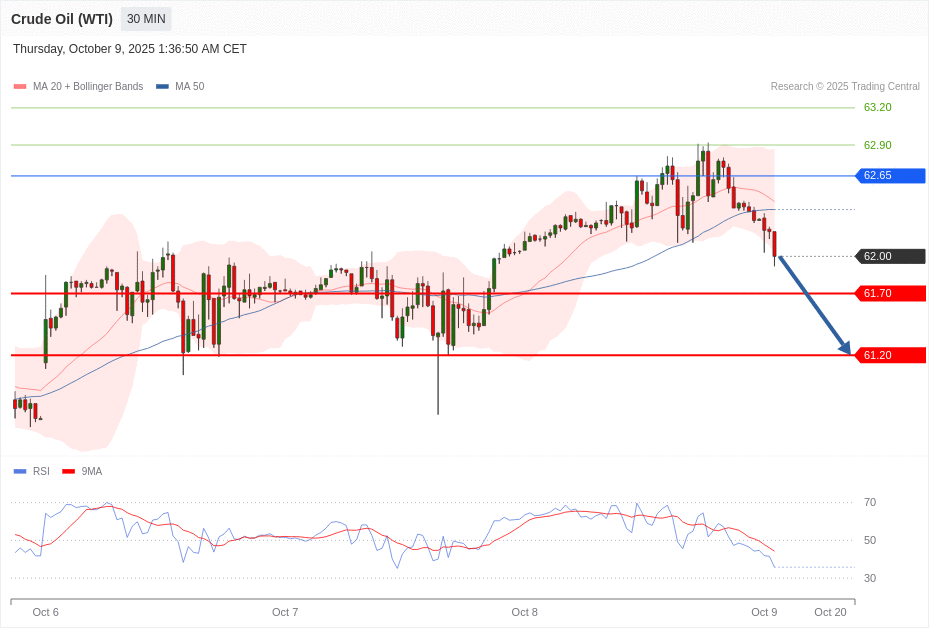
Task: Select the red 61.20 target price tag
Action: [x=890, y=355]
